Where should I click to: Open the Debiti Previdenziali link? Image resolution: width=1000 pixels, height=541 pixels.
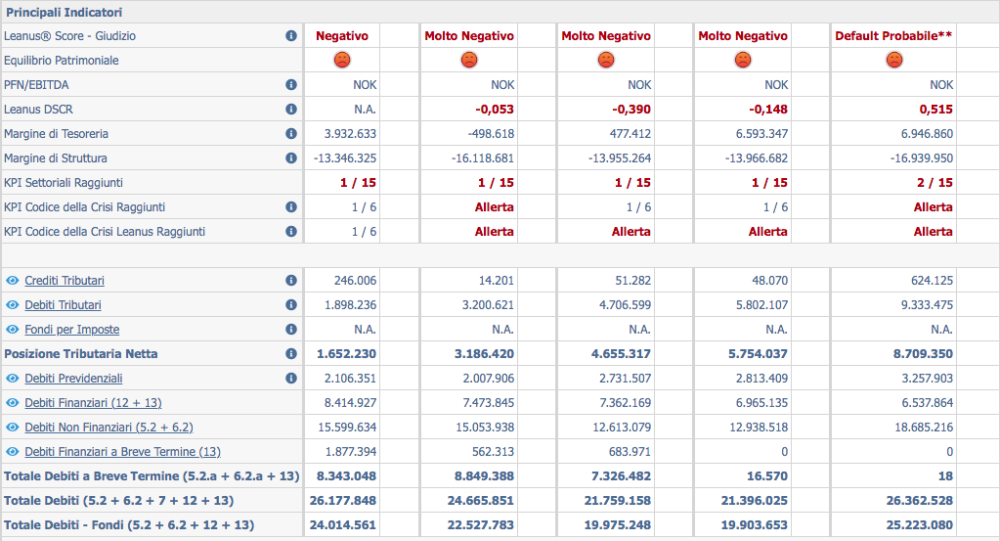tap(73, 378)
